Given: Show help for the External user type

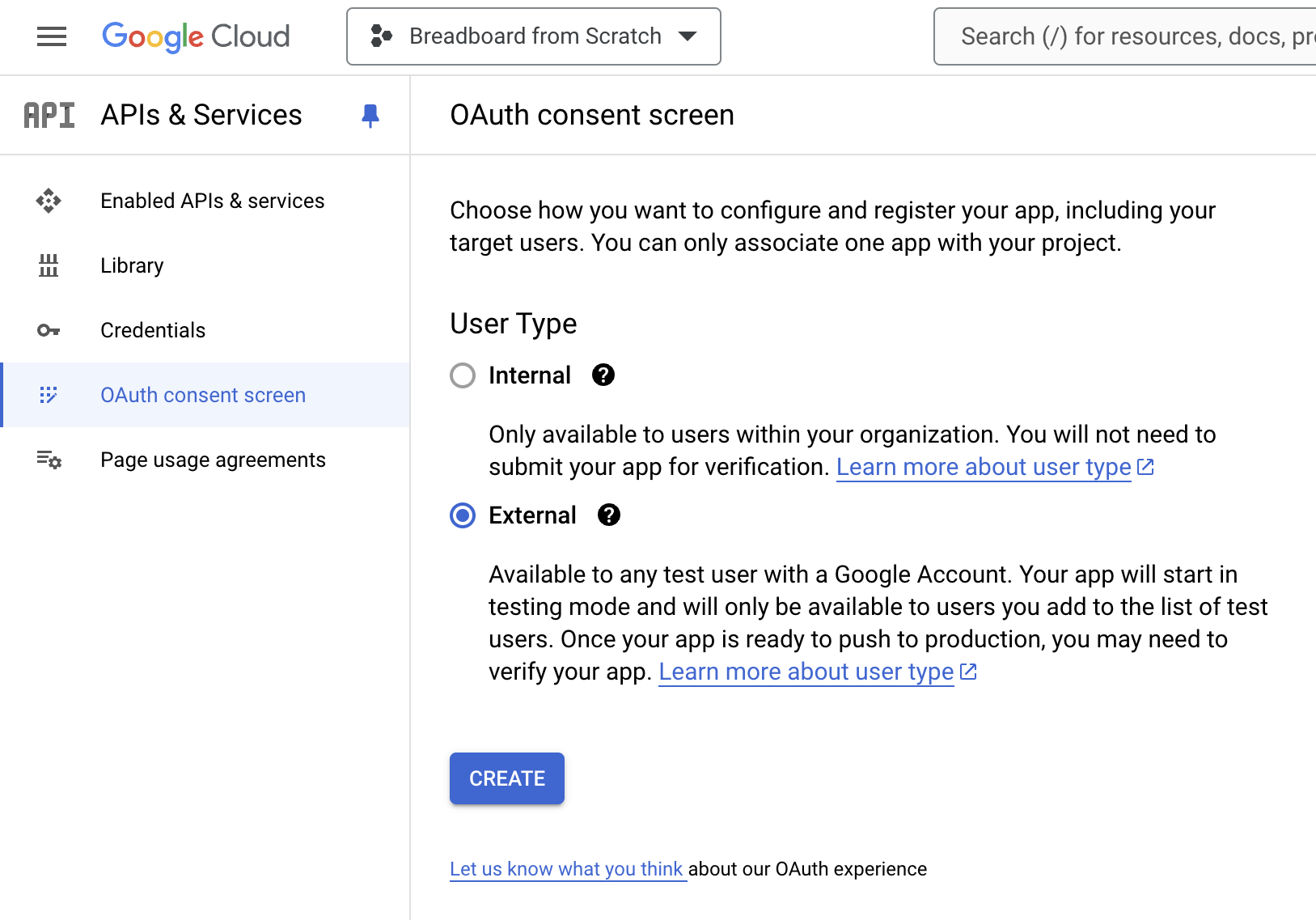Looking at the screenshot, I should pyautogui.click(x=609, y=515).
